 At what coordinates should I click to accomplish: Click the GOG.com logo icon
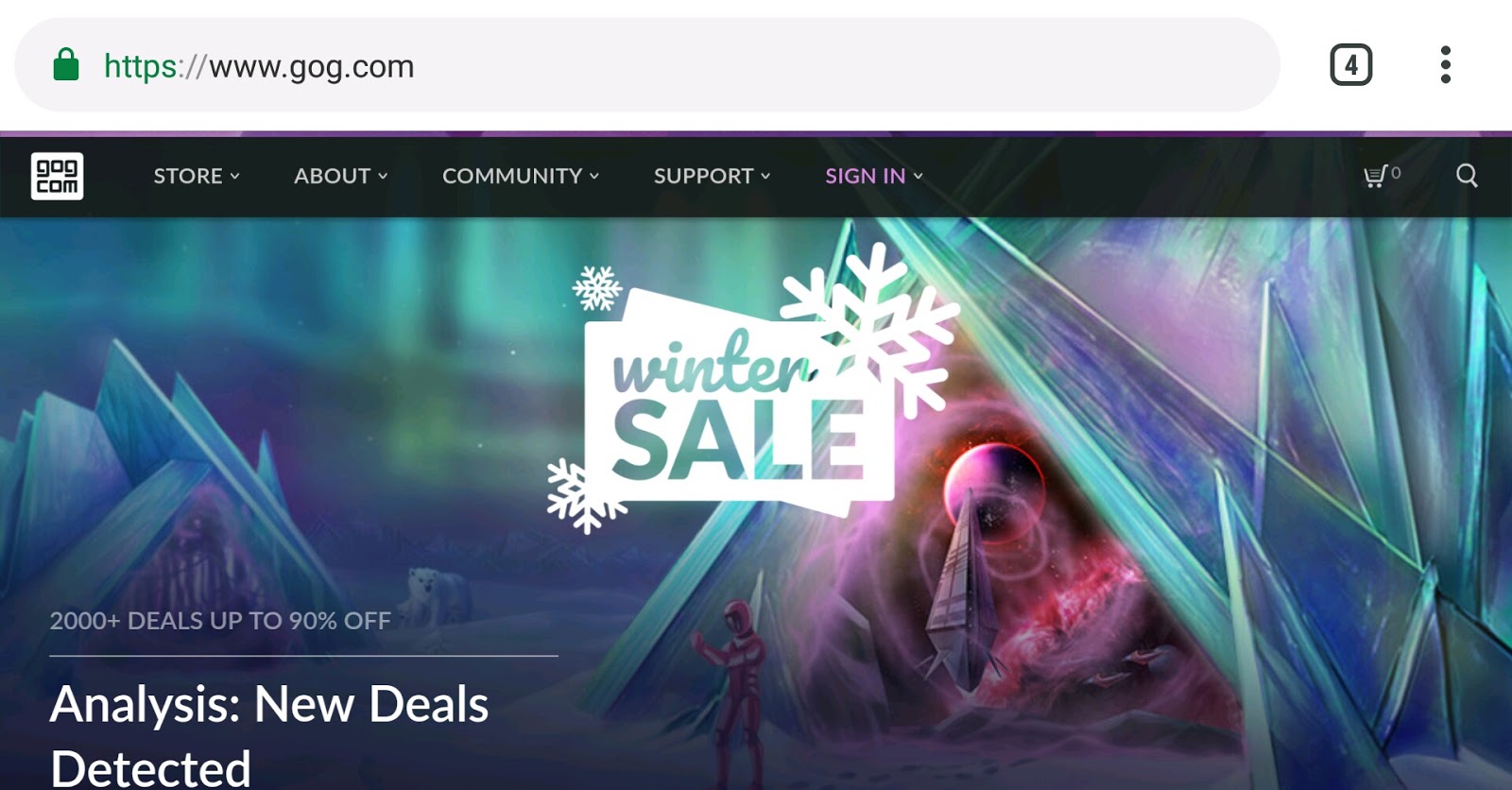pos(57,176)
